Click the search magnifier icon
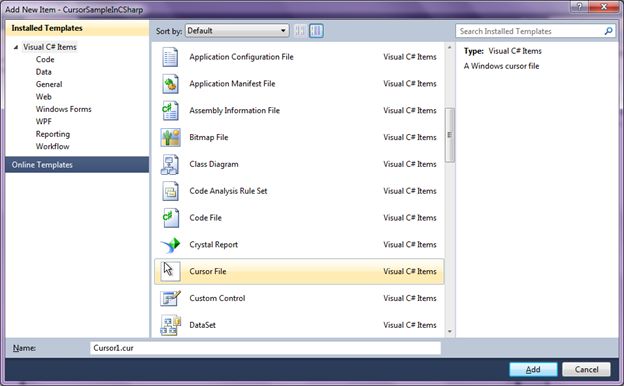Image resolution: width=624 pixels, height=386 pixels. (x=608, y=31)
